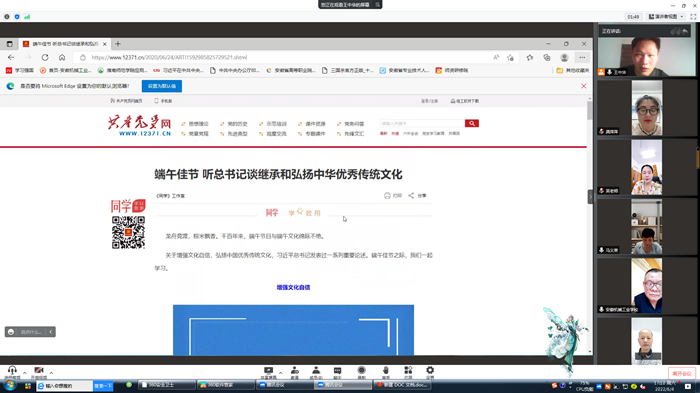The image size is (700, 393).
Task: Open Edge collections icon
Action: coord(547,57)
